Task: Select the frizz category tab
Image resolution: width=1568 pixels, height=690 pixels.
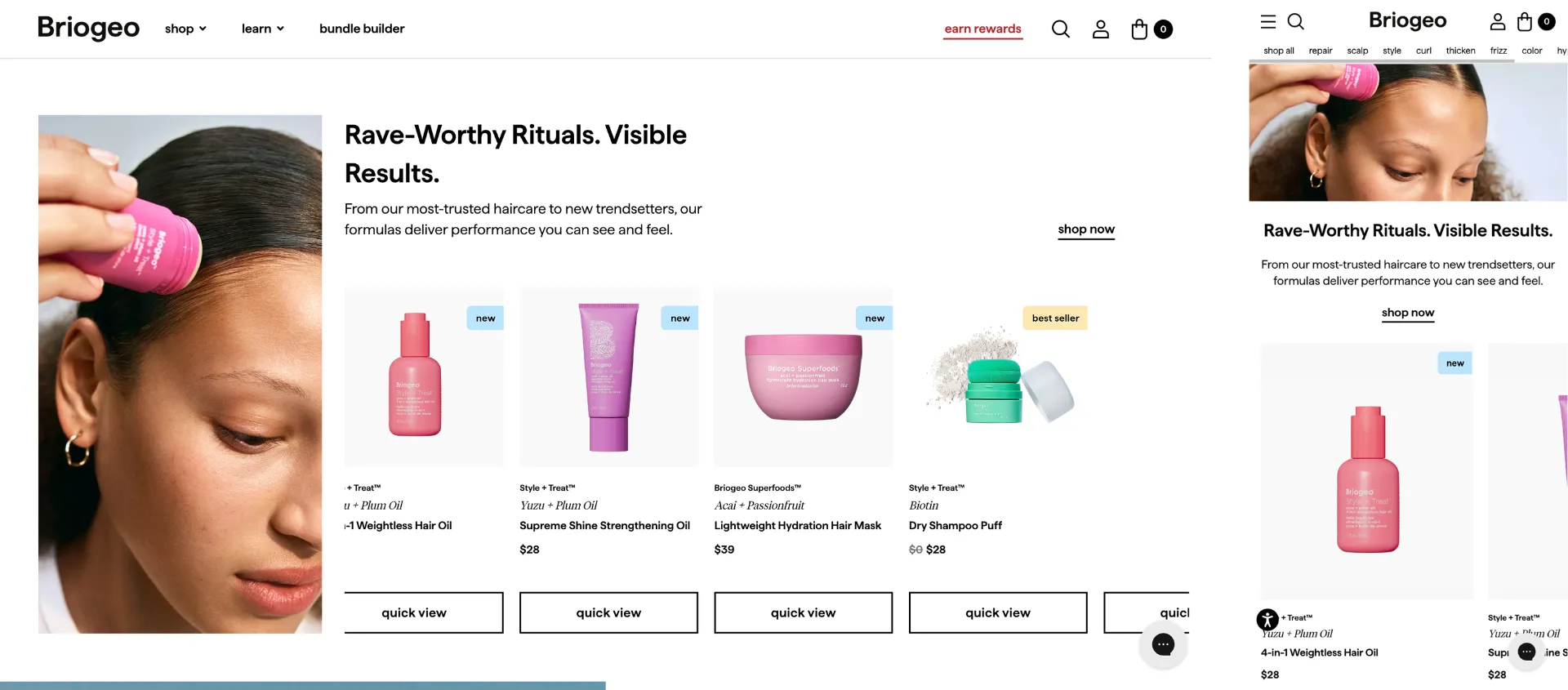Action: point(1499,51)
